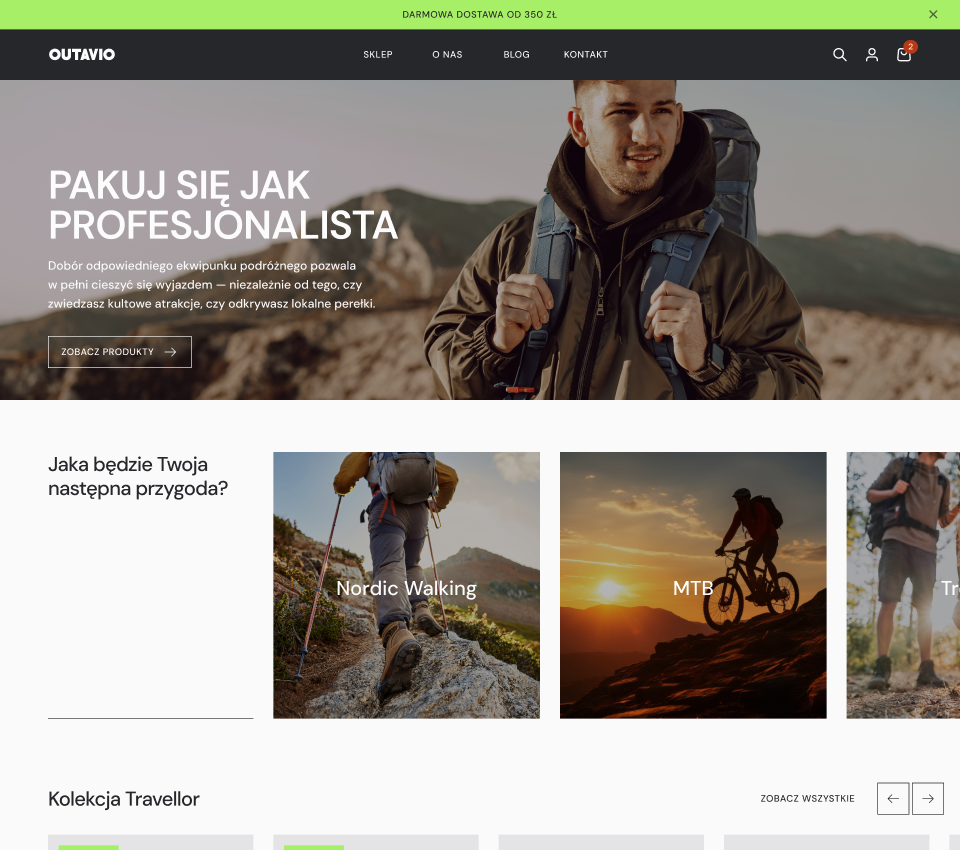
Task: Go to next Travellor collection slide
Action: [x=928, y=798]
